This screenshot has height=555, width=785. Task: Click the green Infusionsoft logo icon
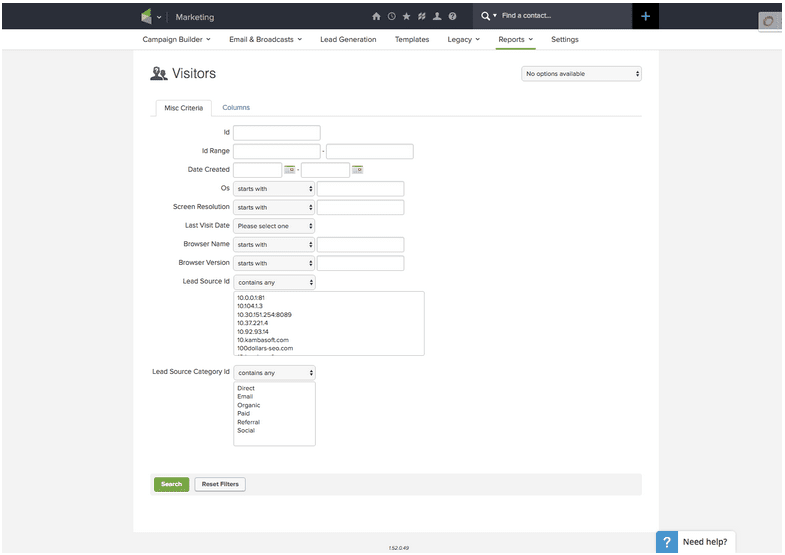147,17
